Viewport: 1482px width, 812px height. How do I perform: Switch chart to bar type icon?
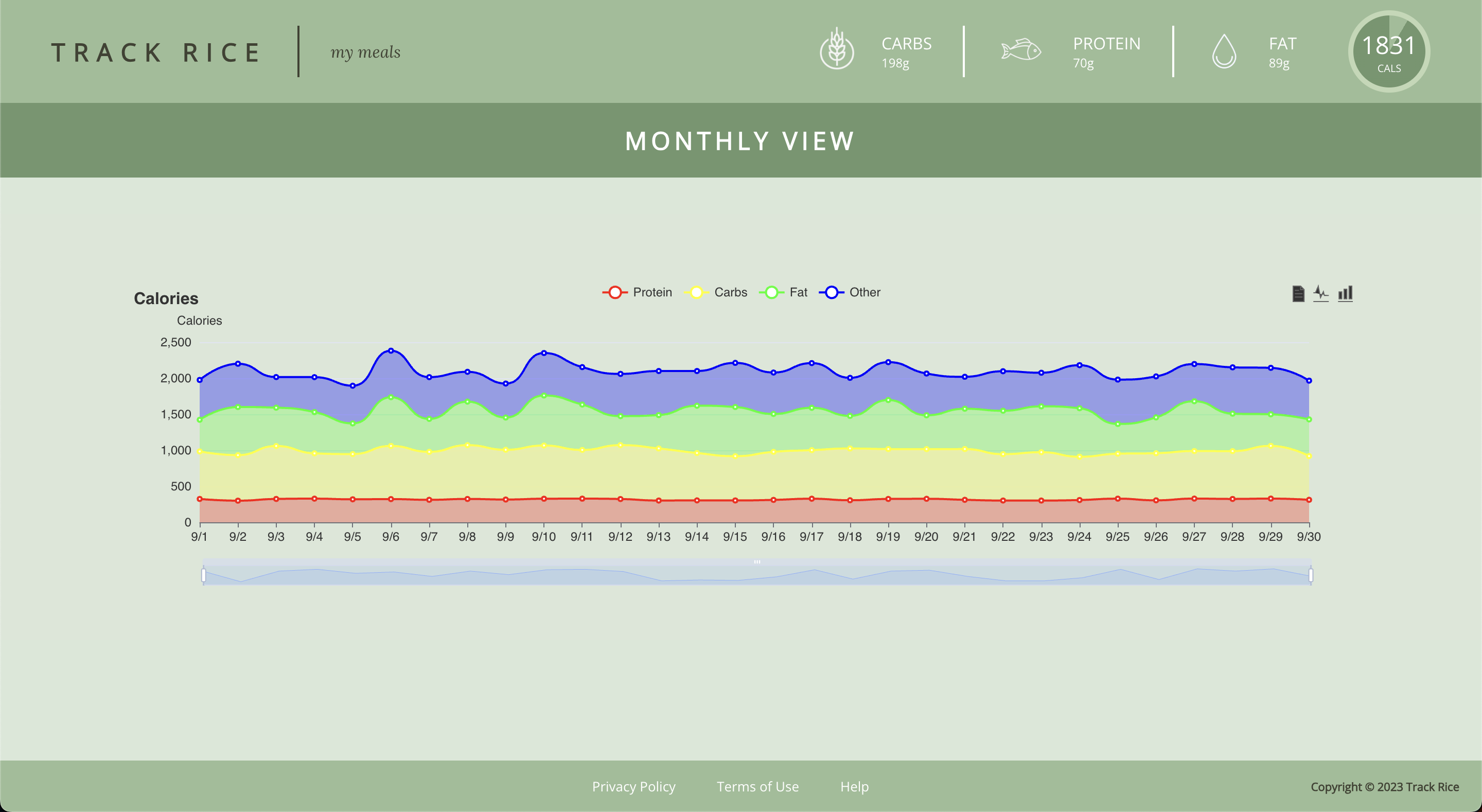point(1345,293)
